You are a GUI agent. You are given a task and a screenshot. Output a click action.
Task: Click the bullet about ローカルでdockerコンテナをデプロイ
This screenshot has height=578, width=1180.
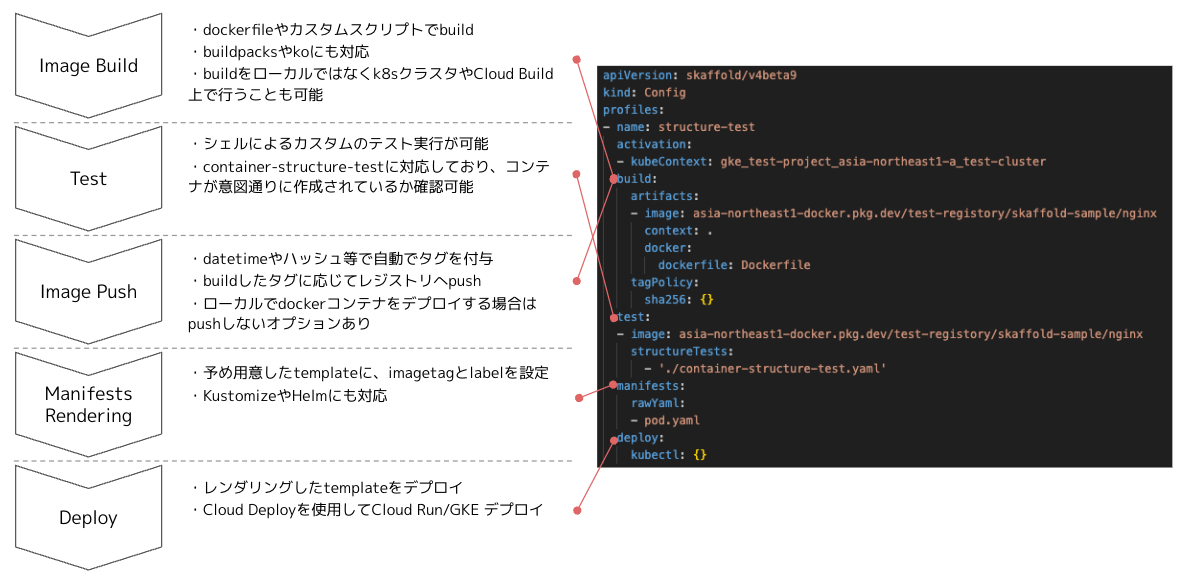(364, 313)
